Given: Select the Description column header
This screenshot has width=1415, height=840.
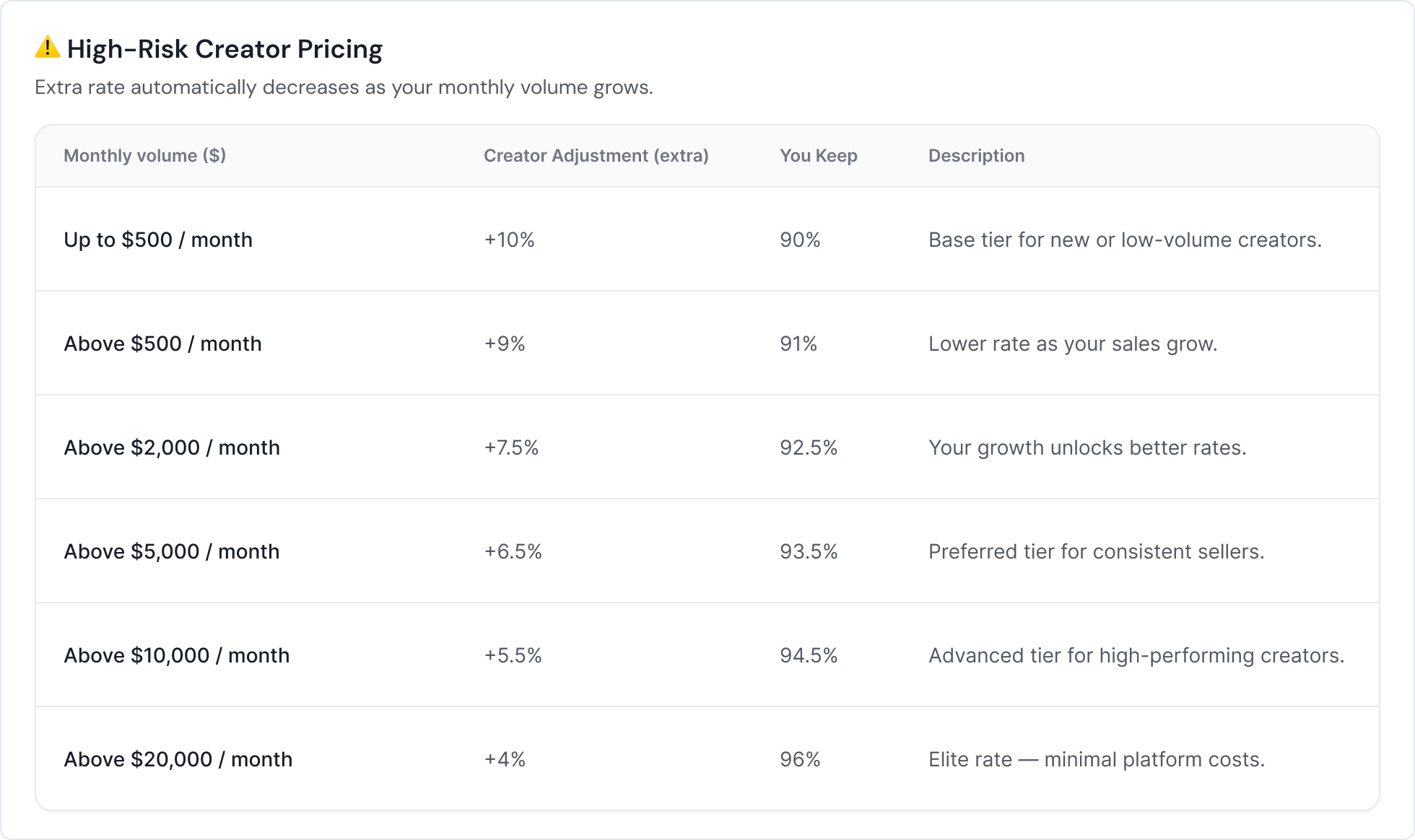Looking at the screenshot, I should [976, 156].
